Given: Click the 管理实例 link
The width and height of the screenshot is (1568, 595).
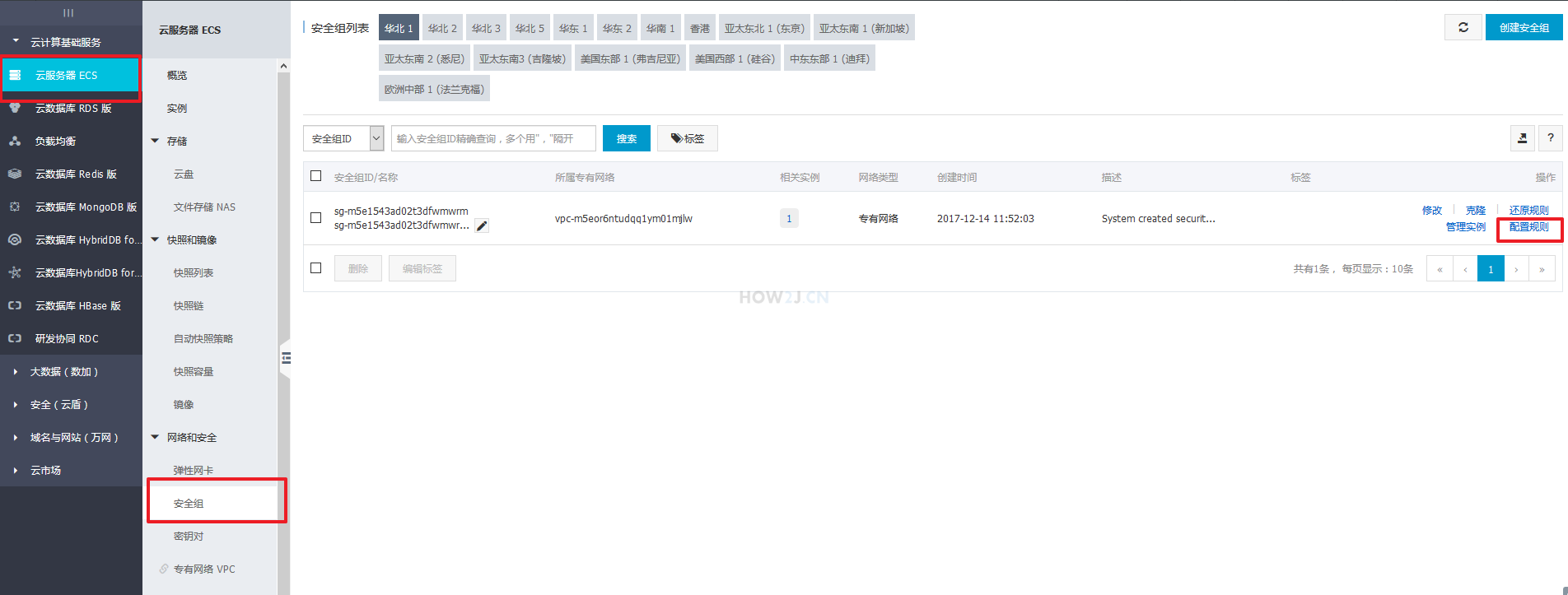Looking at the screenshot, I should (x=1466, y=227).
